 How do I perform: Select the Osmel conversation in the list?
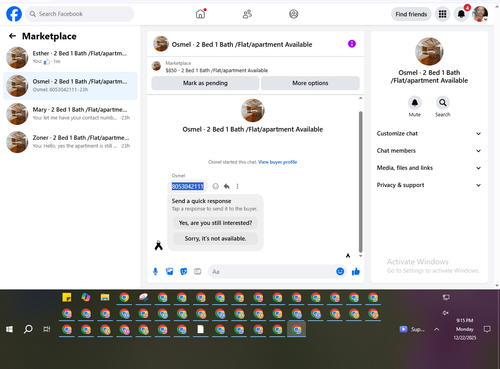(x=70, y=86)
